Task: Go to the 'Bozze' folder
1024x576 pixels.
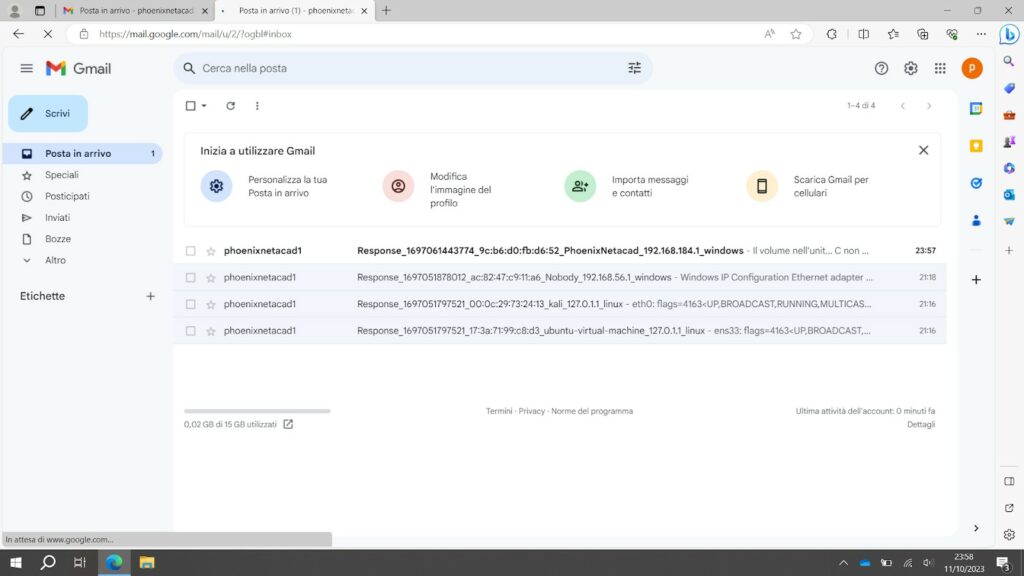Action: (58, 239)
